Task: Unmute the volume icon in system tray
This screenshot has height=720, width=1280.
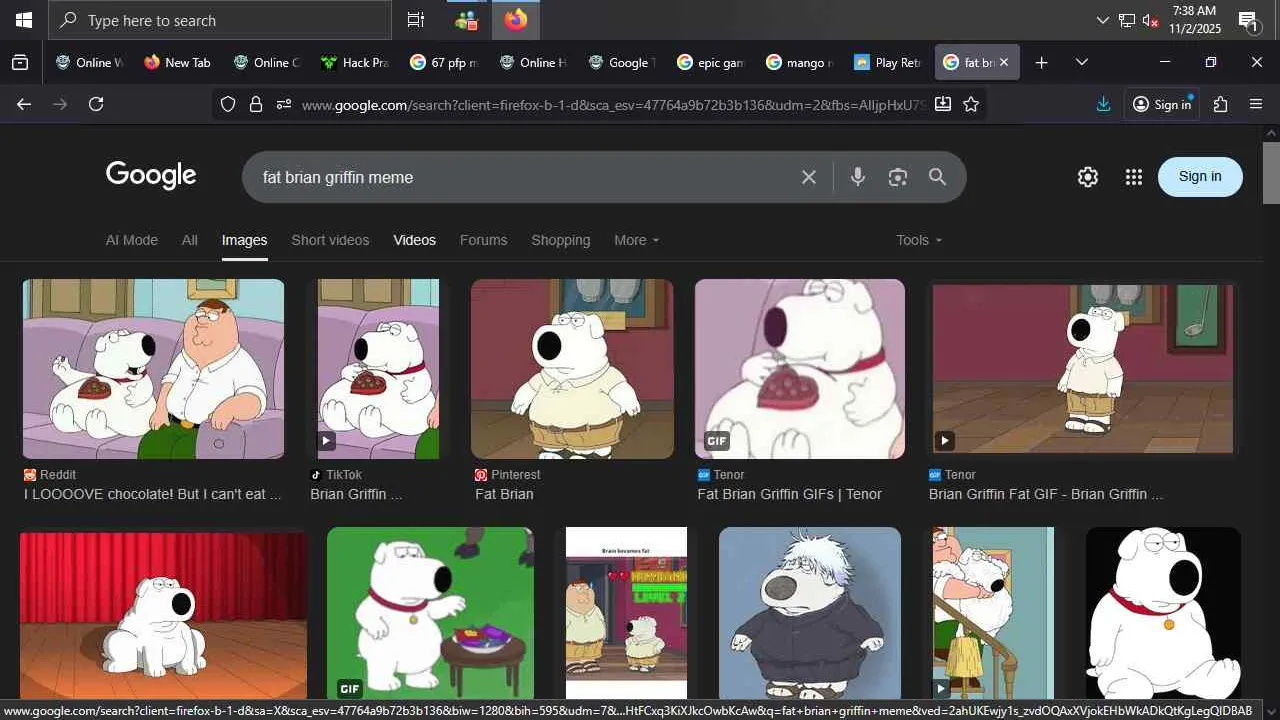Action: coord(1150,20)
